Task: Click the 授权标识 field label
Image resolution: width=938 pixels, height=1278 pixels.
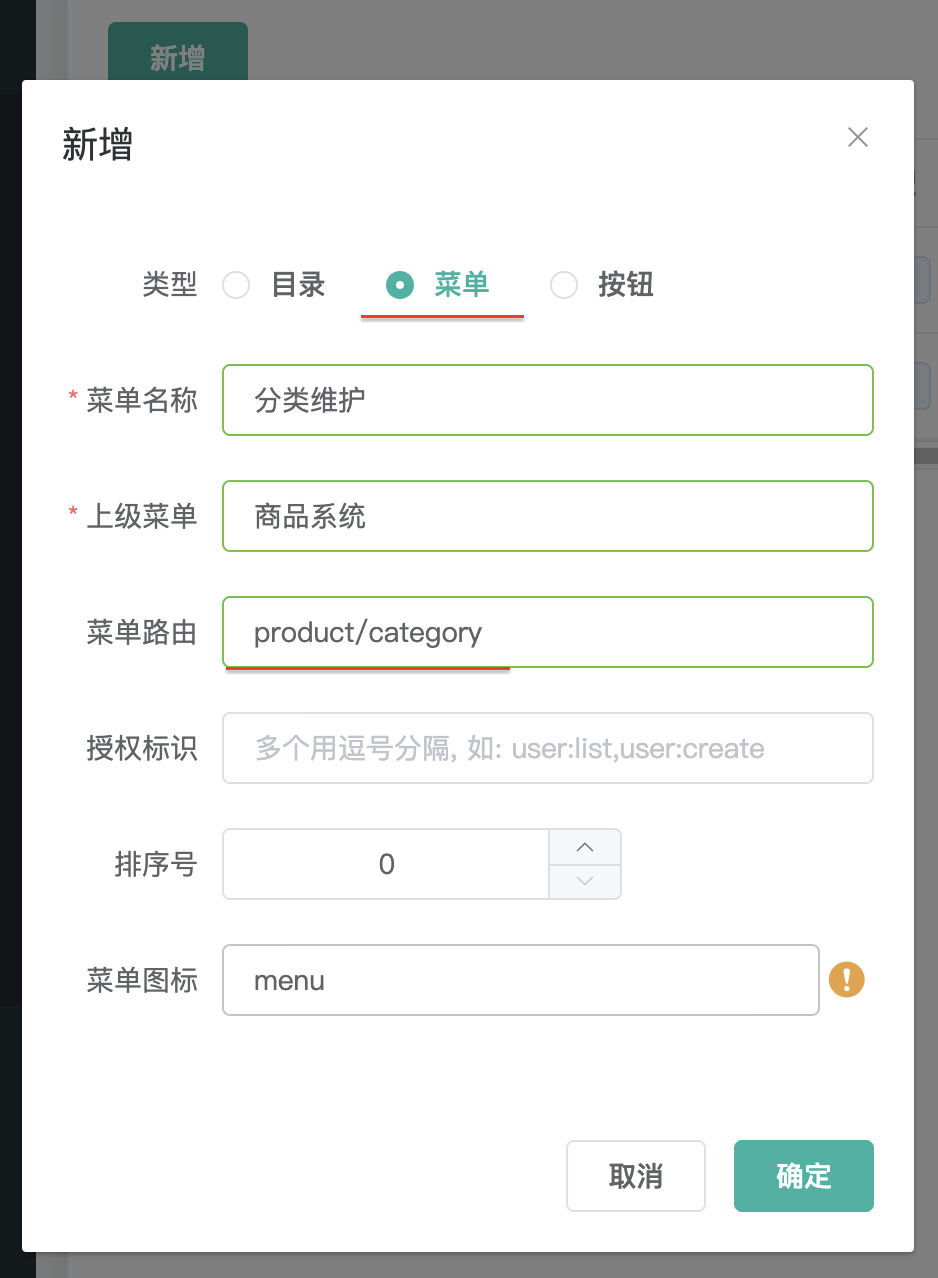Action: 142,748
